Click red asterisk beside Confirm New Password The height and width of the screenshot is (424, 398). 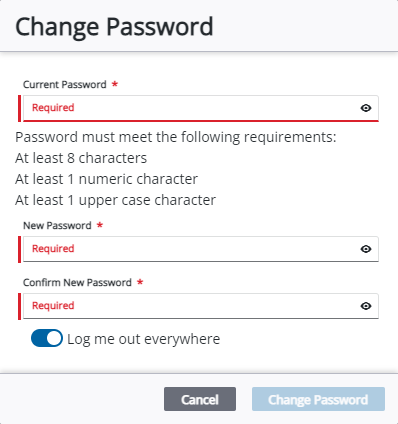(x=140, y=282)
